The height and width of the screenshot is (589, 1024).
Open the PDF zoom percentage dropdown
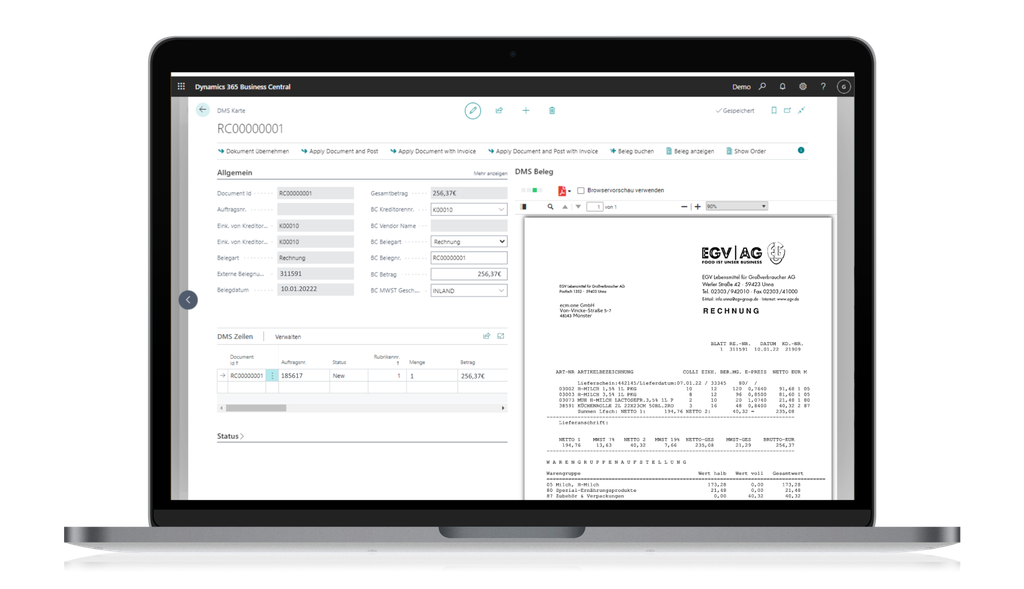pyautogui.click(x=737, y=206)
